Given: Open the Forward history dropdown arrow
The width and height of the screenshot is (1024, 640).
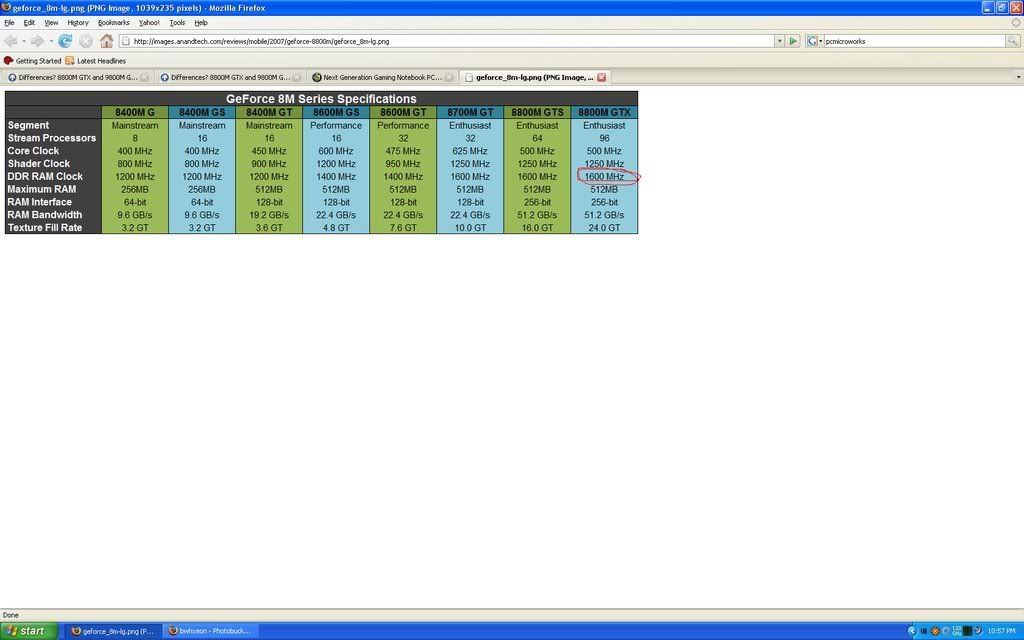Looking at the screenshot, I should pyautogui.click(x=51, y=41).
